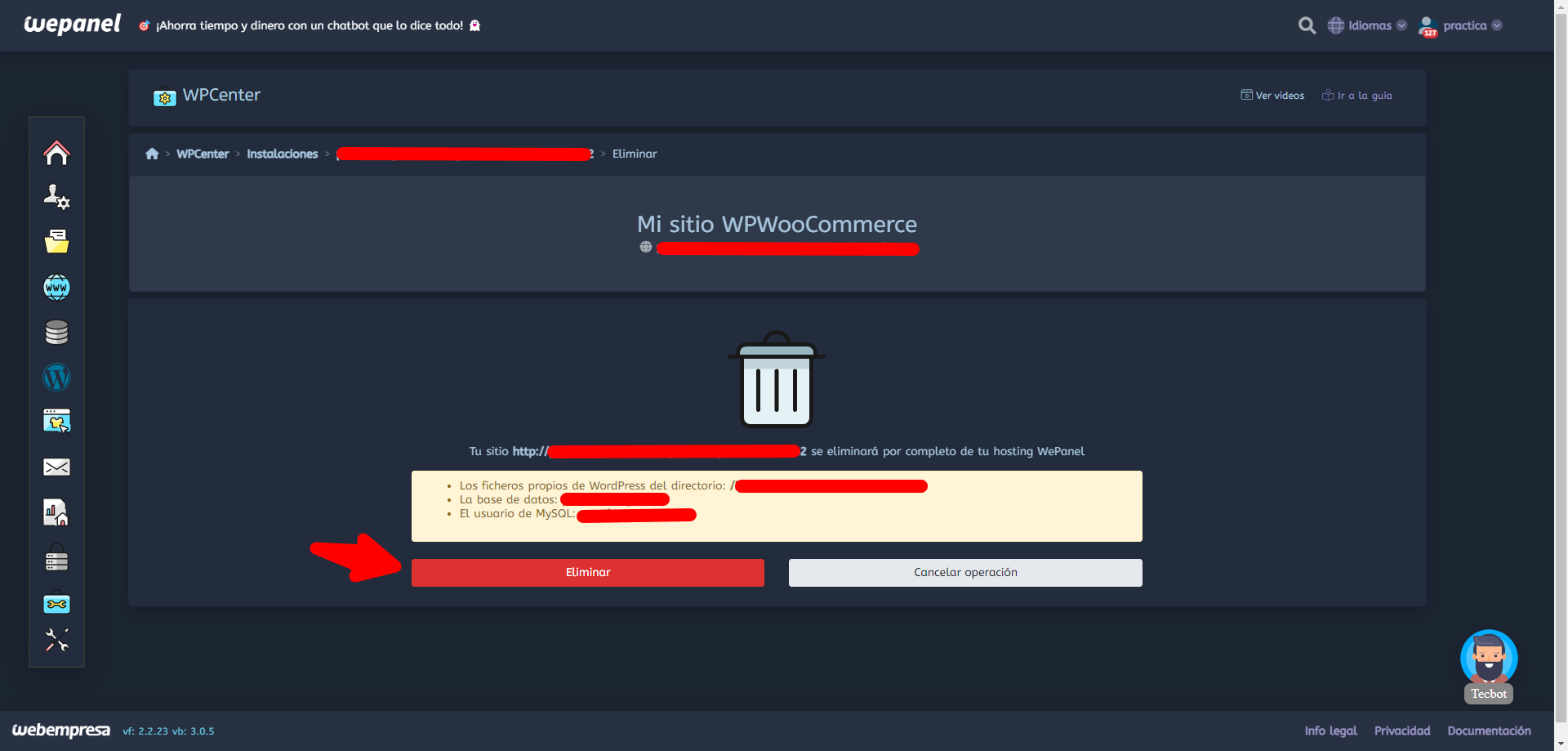Viewport: 1568px width, 751px height.
Task: Open the blue toolbox sidebar icon
Action: click(x=56, y=602)
